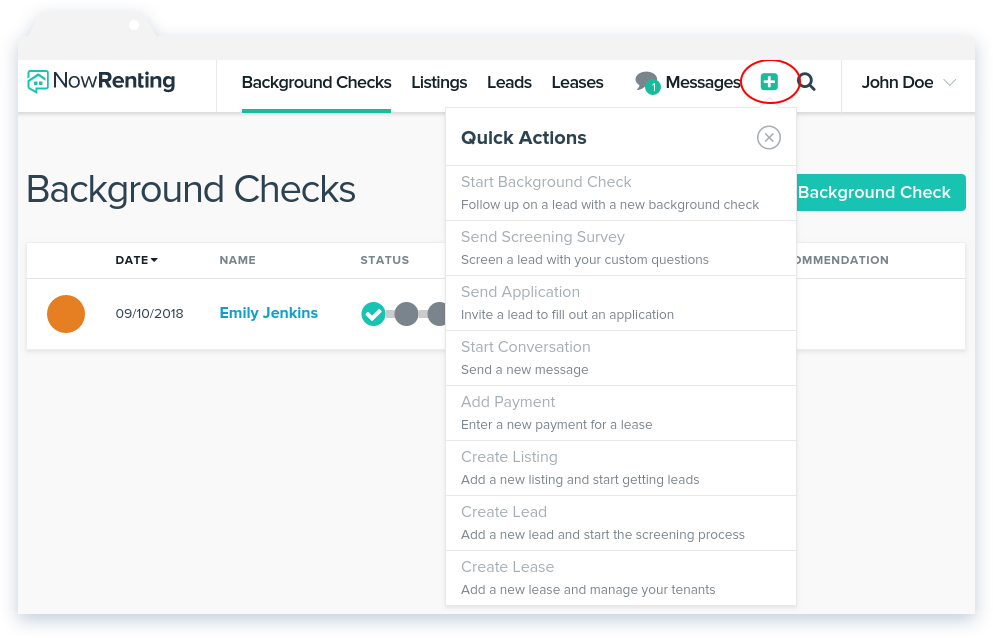Screen dimensions: 993x638
Task: Click the date 09/10/2018 cell
Action: 149,314
